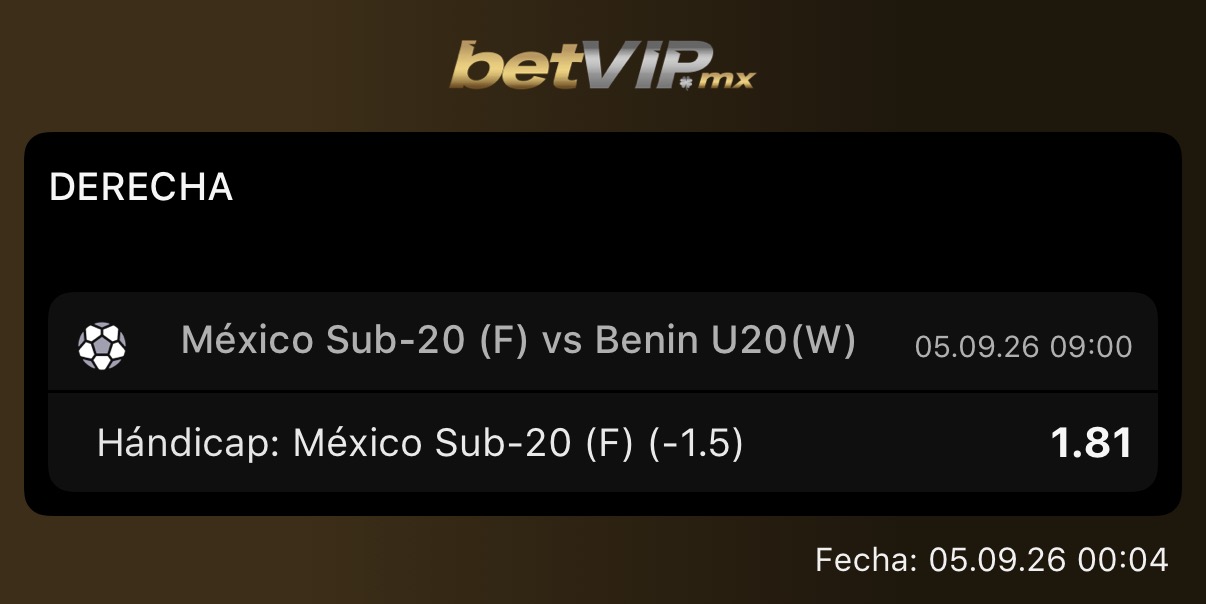The width and height of the screenshot is (1206, 604).
Task: Click the "Fecha:" label
Action: 867,559
